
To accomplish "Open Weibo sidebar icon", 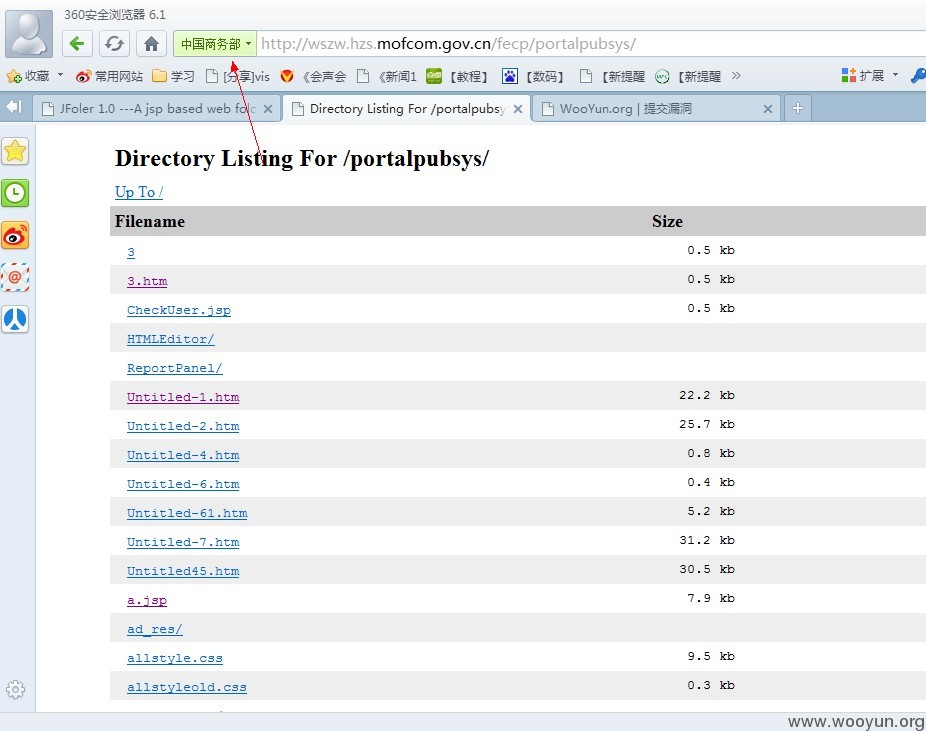I will (x=15, y=236).
